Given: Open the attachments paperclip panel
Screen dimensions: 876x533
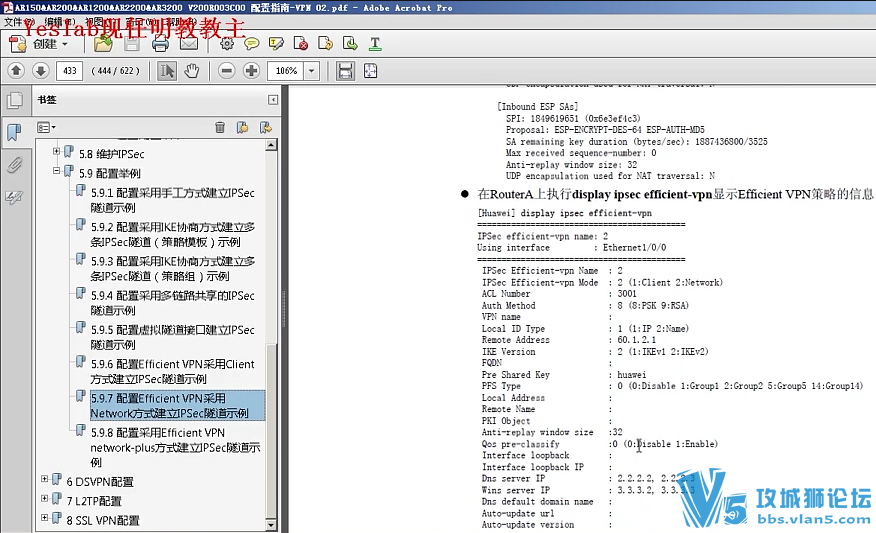Looking at the screenshot, I should [x=14, y=165].
